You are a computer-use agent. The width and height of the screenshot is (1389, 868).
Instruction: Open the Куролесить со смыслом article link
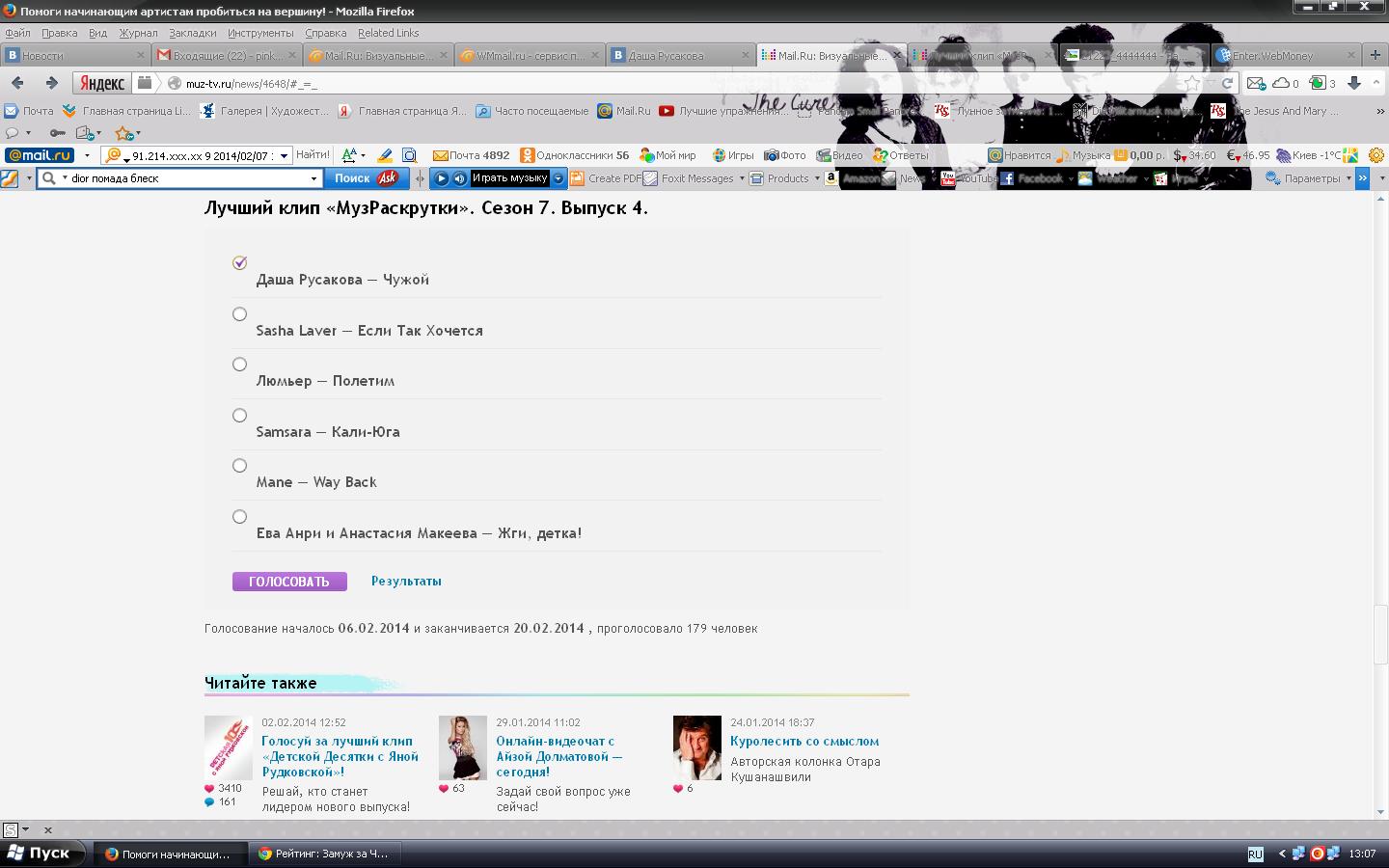click(804, 741)
